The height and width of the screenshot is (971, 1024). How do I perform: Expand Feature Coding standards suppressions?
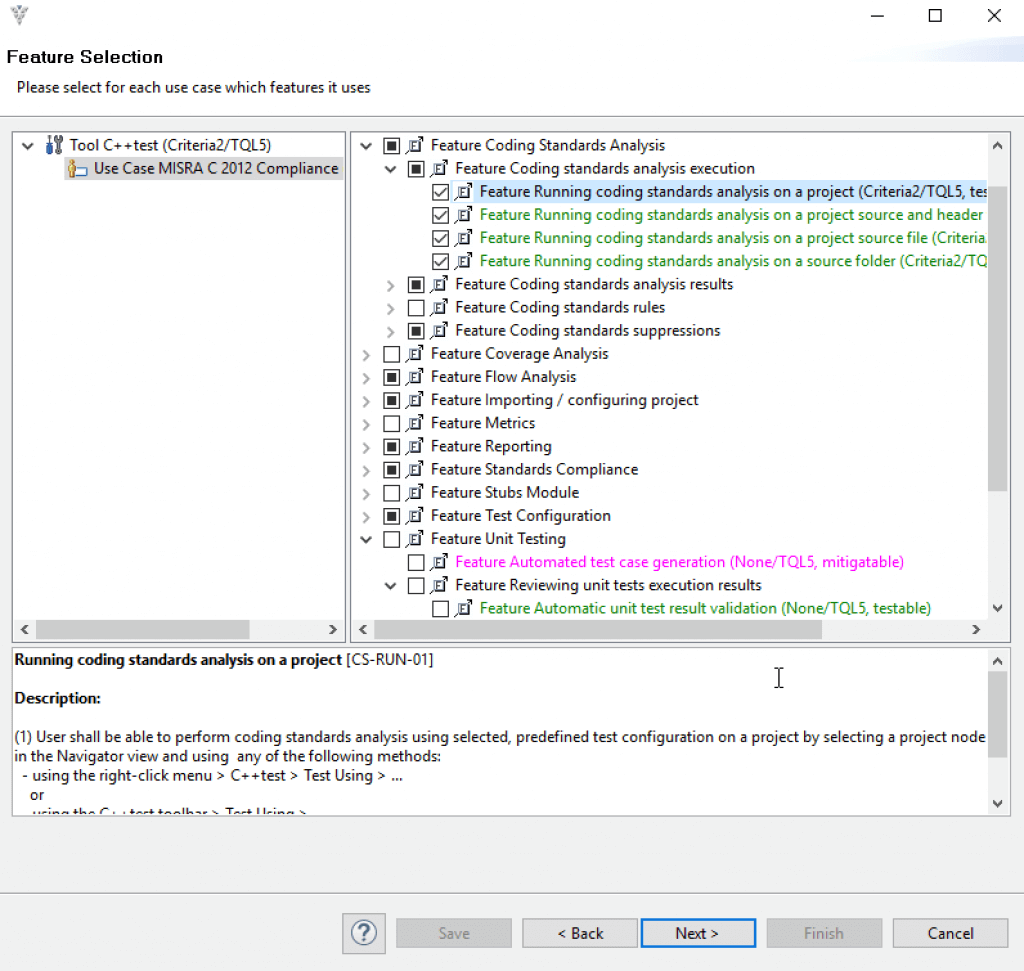(391, 332)
